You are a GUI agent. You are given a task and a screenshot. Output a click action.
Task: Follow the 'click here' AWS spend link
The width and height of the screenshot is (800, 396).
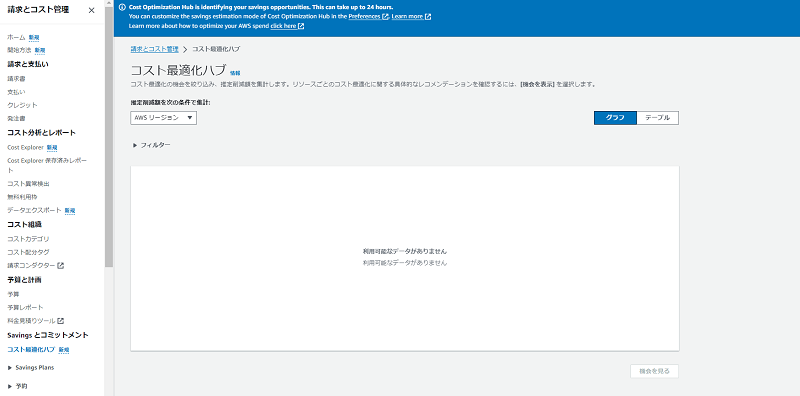tap(287, 26)
